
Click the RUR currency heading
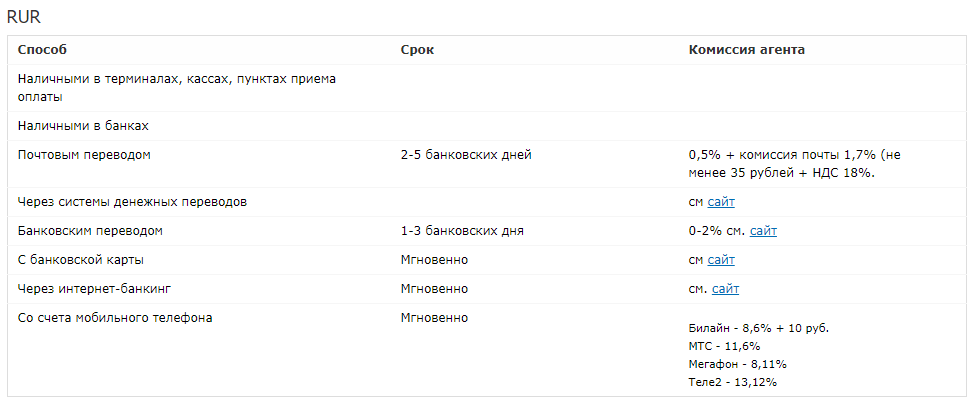[x=22, y=17]
